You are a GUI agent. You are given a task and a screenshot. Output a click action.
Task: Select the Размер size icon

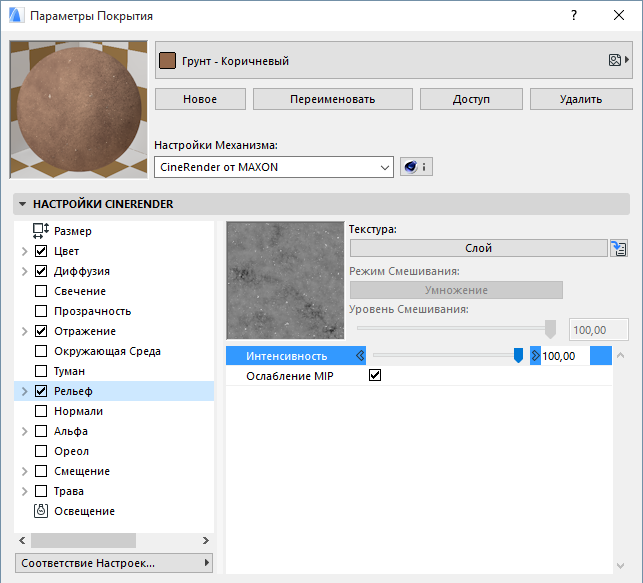tap(41, 231)
